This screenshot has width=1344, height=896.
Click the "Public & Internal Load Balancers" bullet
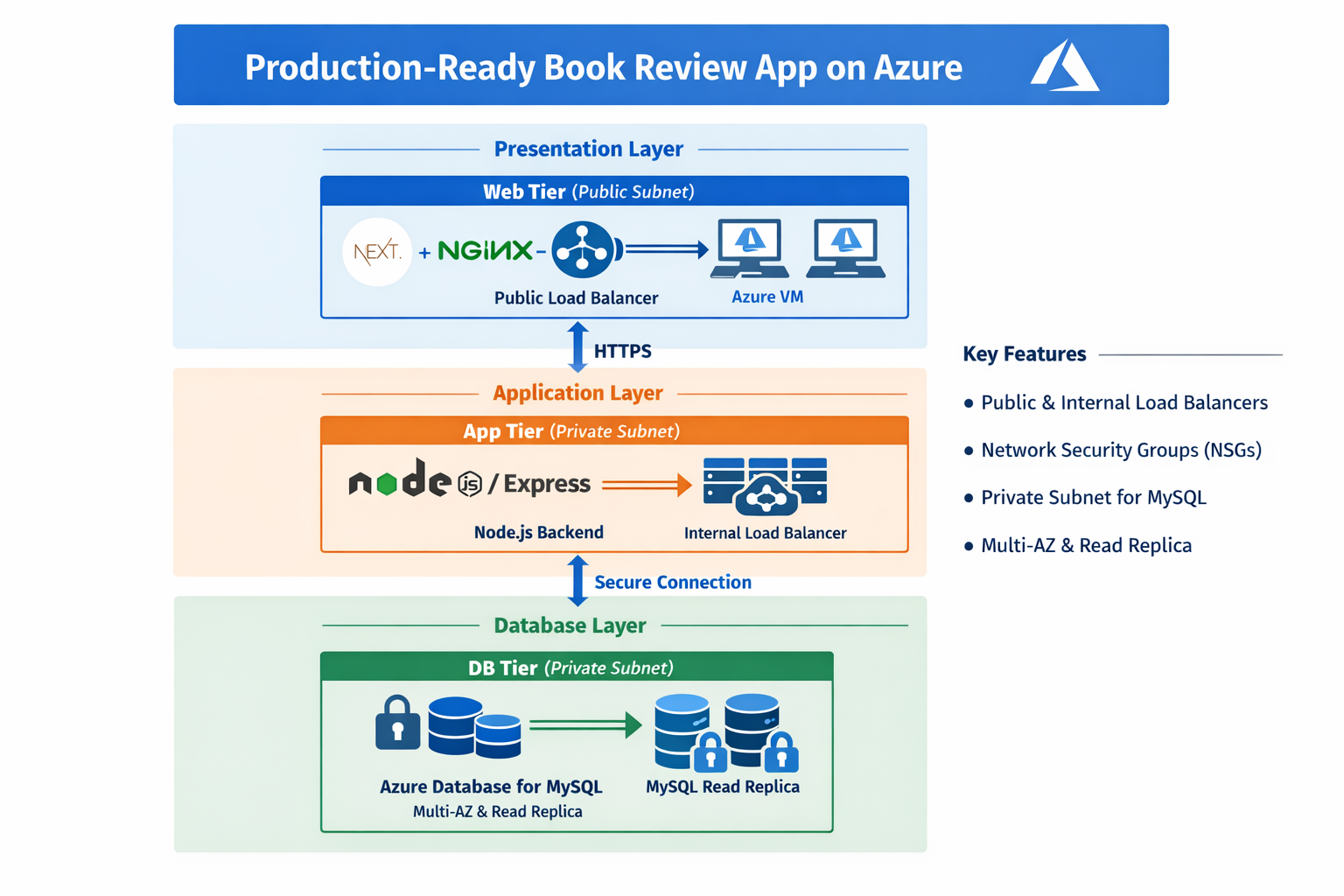click(1116, 402)
